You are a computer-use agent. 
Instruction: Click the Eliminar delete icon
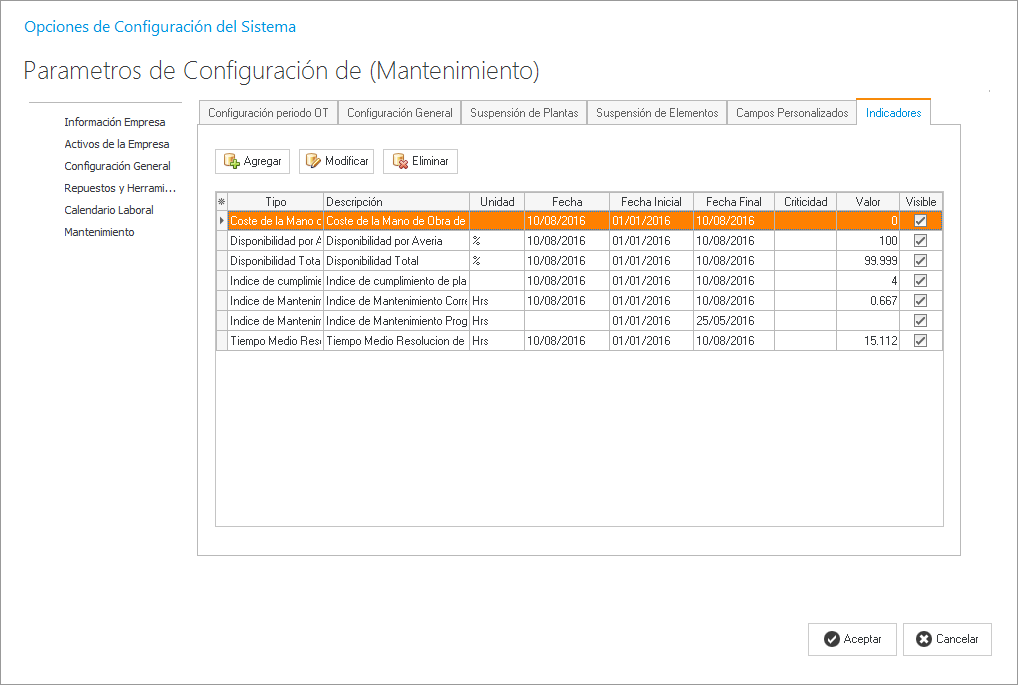click(400, 161)
